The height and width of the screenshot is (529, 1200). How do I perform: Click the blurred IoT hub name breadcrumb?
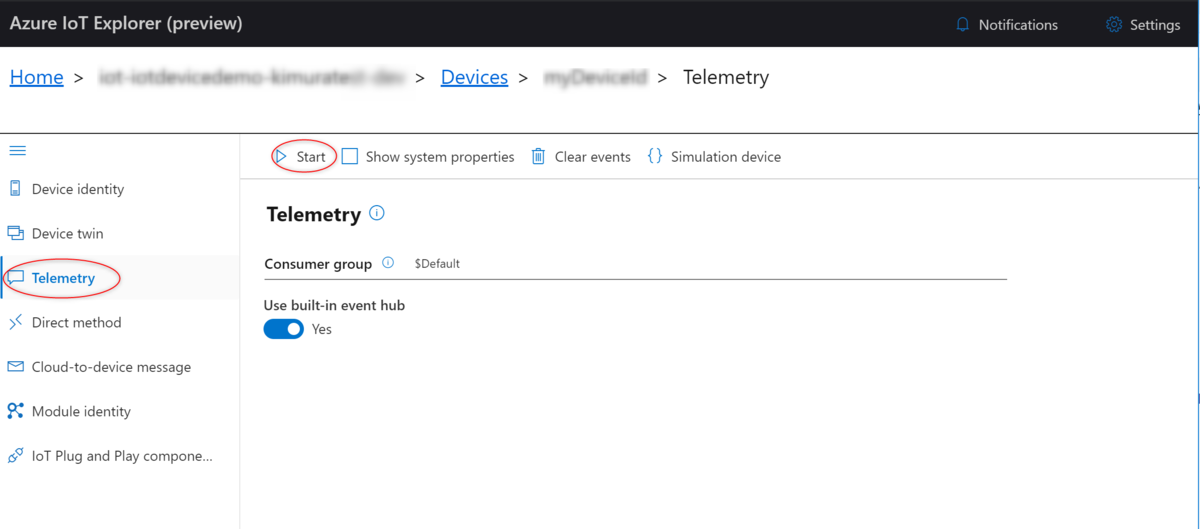point(252,77)
